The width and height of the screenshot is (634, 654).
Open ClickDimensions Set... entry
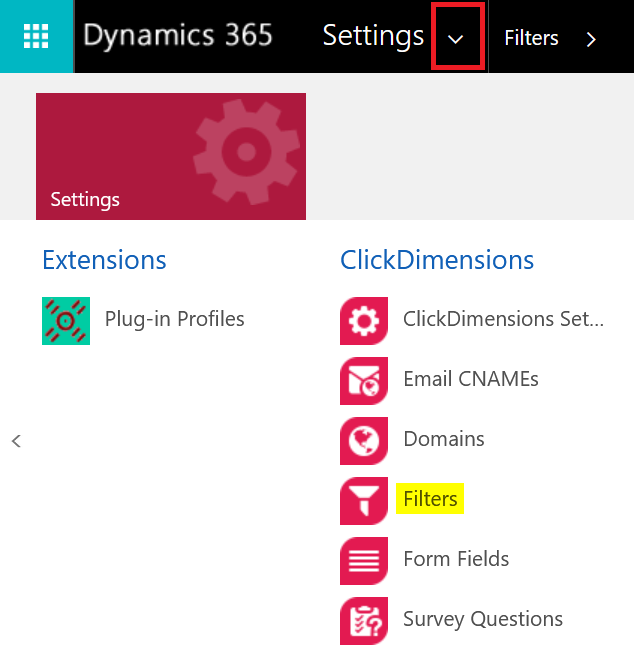pyautogui.click(x=503, y=319)
